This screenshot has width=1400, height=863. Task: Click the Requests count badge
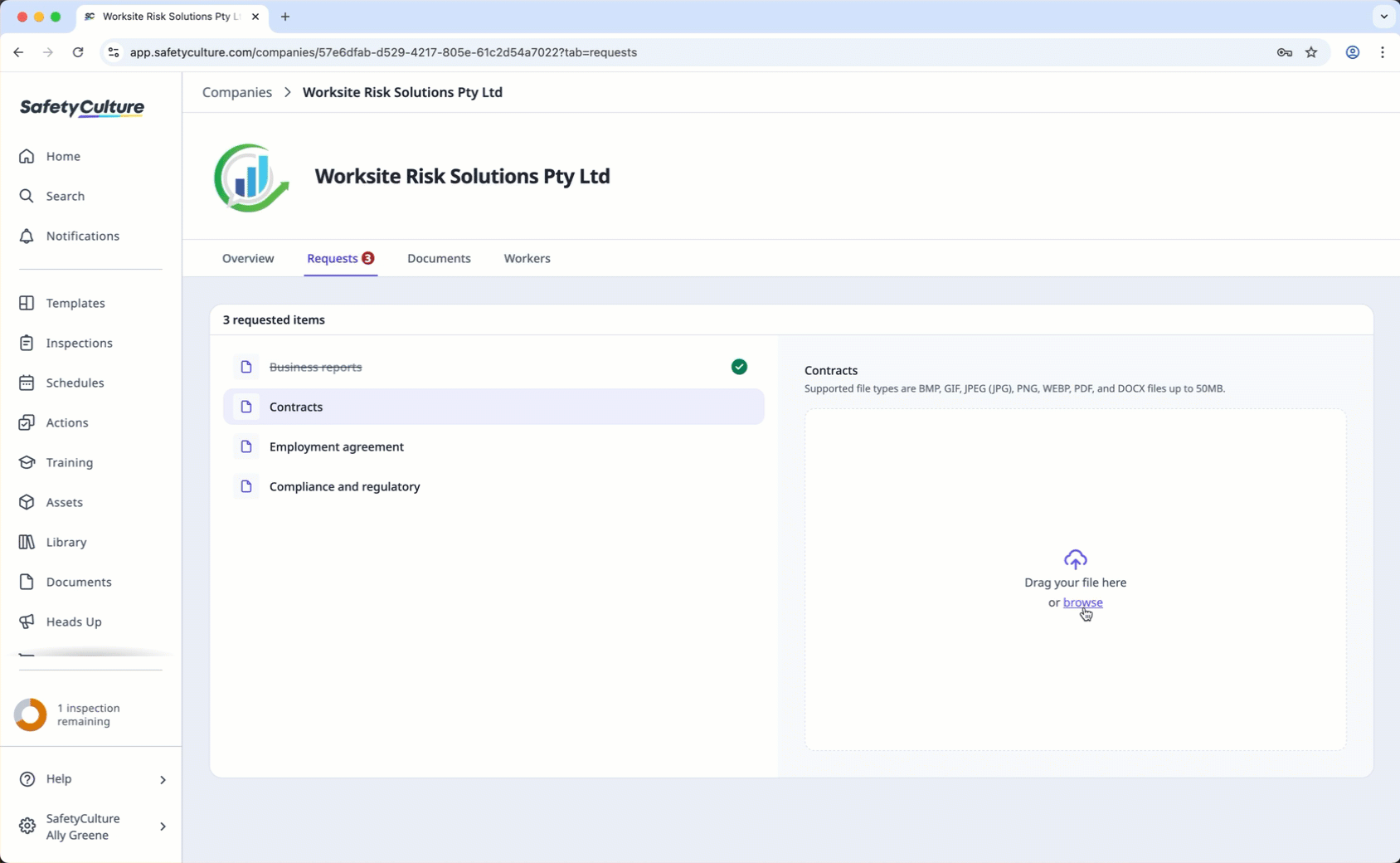pos(367,258)
